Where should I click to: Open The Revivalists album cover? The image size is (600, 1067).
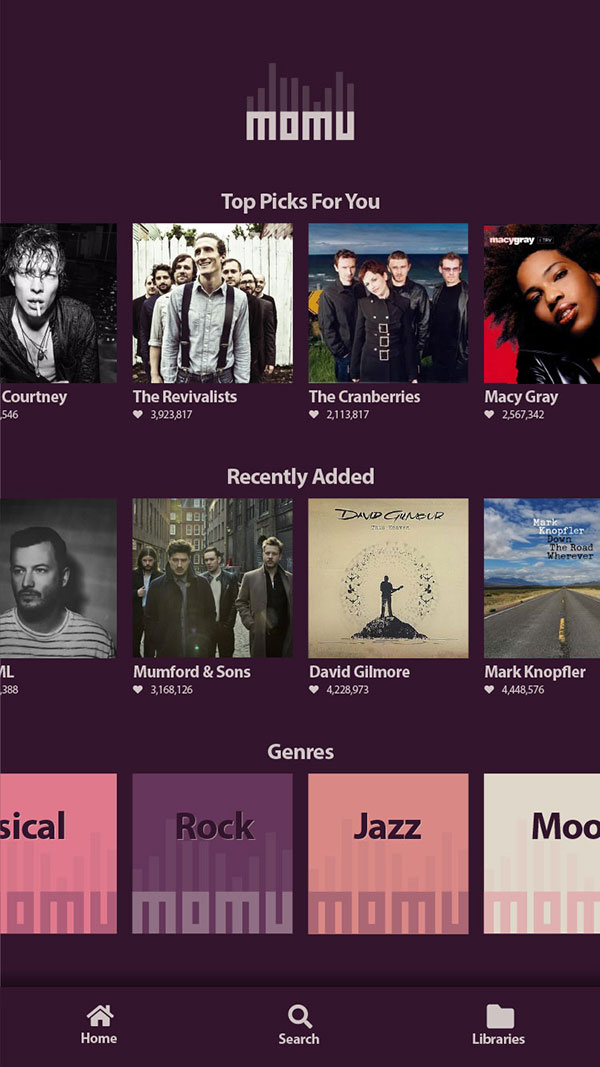[212, 303]
